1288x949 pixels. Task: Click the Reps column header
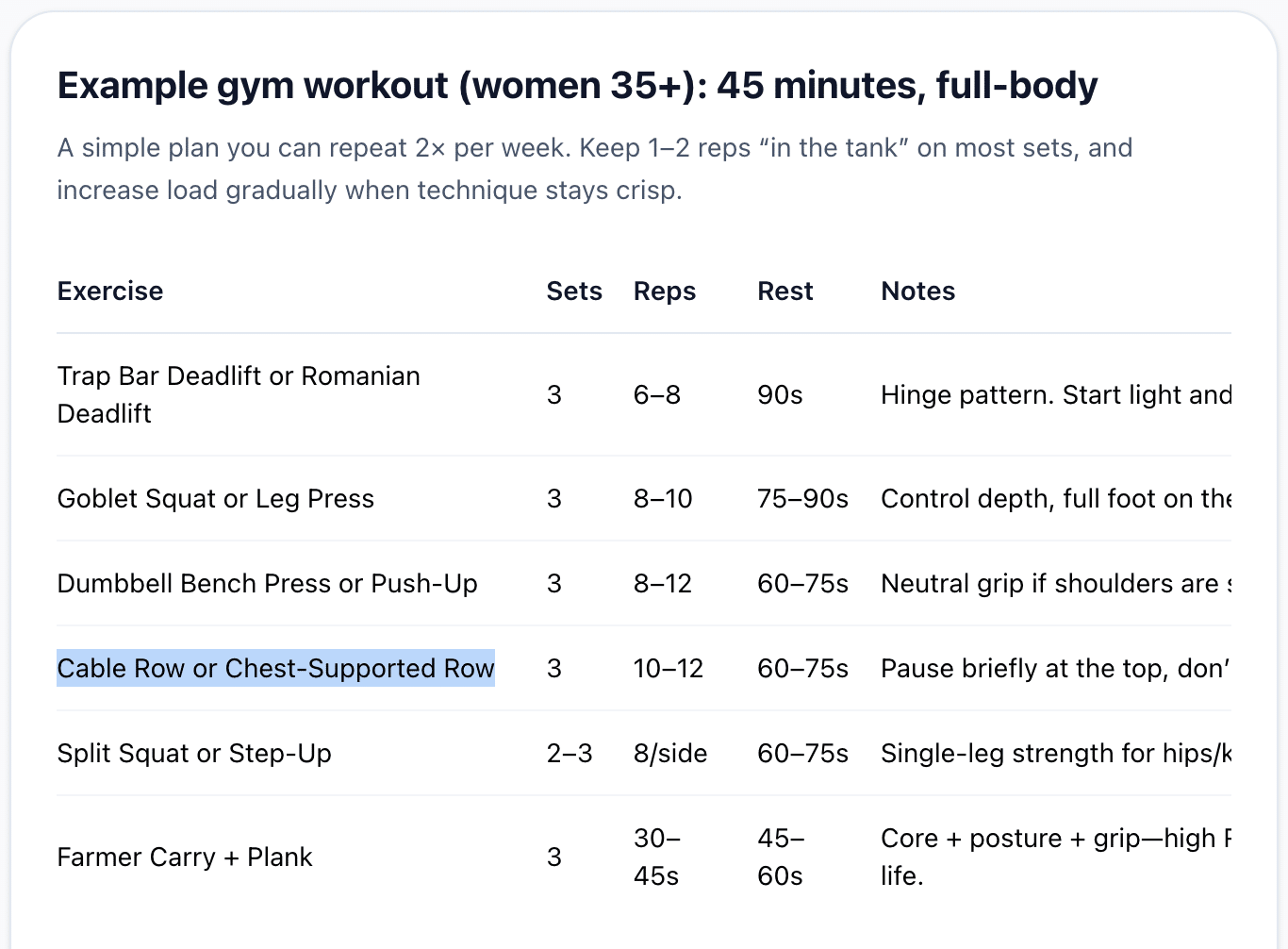pyautogui.click(x=665, y=291)
